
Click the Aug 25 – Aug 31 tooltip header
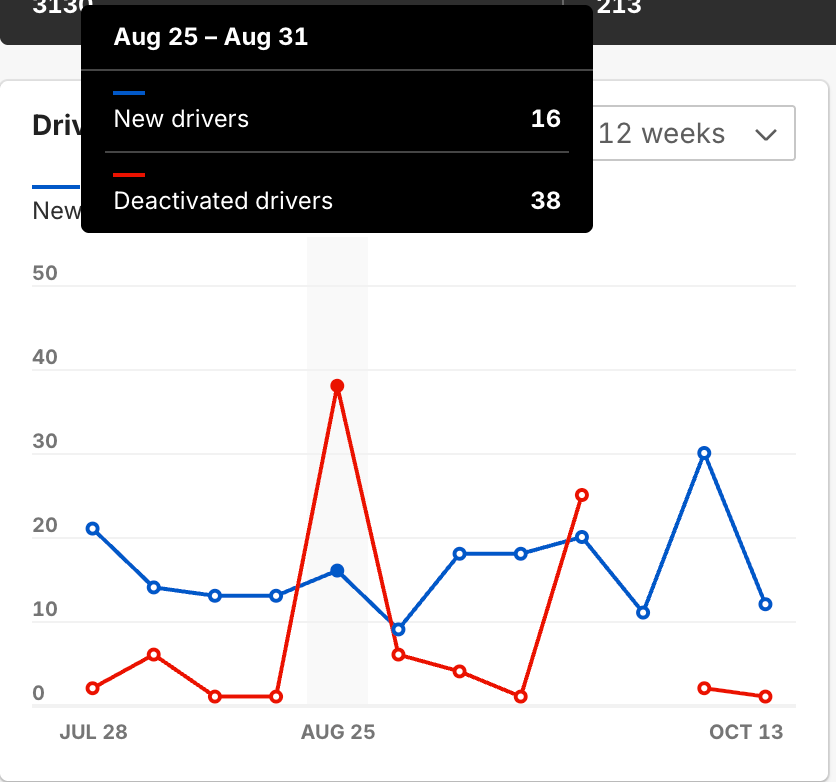(211, 38)
